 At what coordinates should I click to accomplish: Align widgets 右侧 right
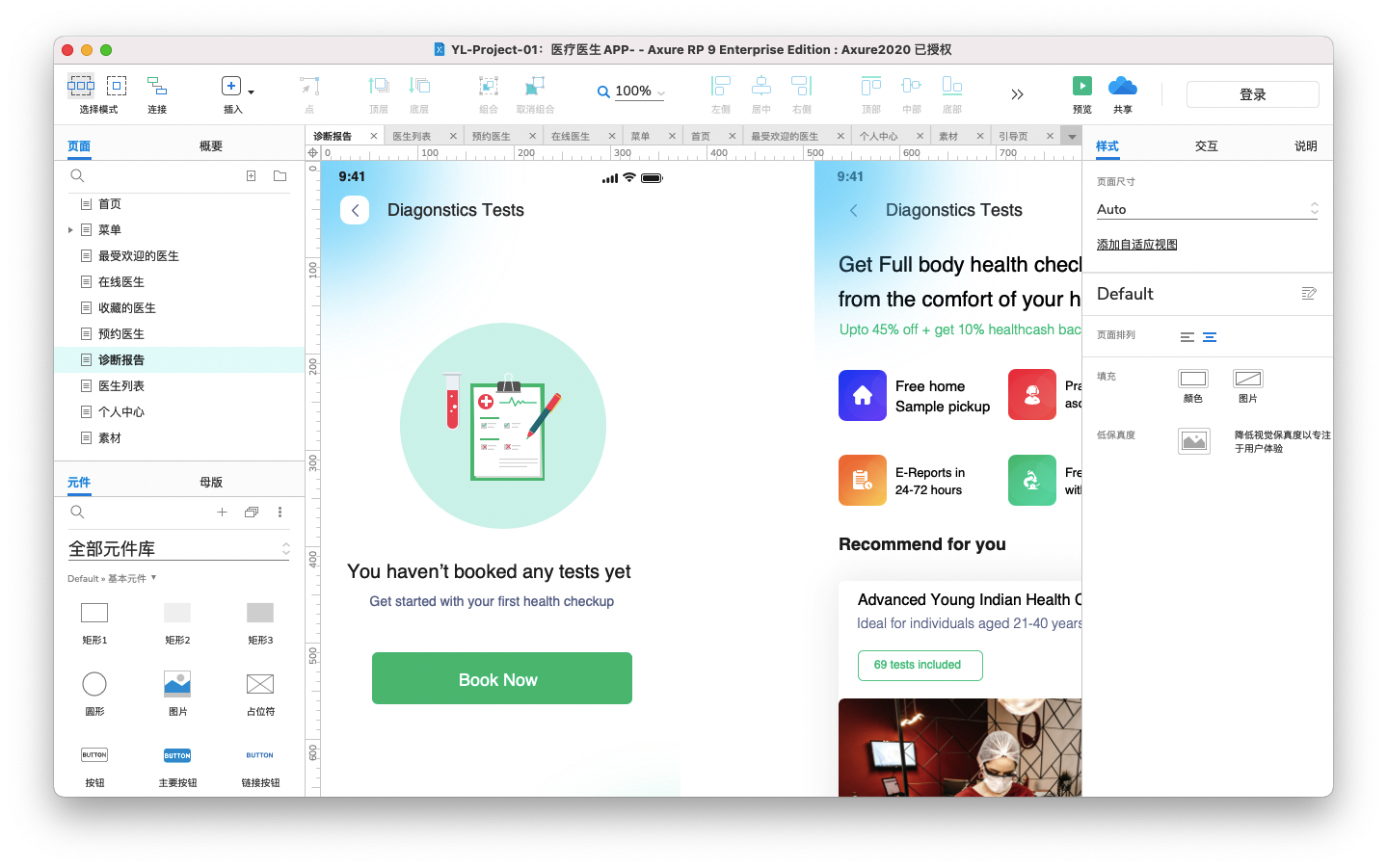[802, 86]
